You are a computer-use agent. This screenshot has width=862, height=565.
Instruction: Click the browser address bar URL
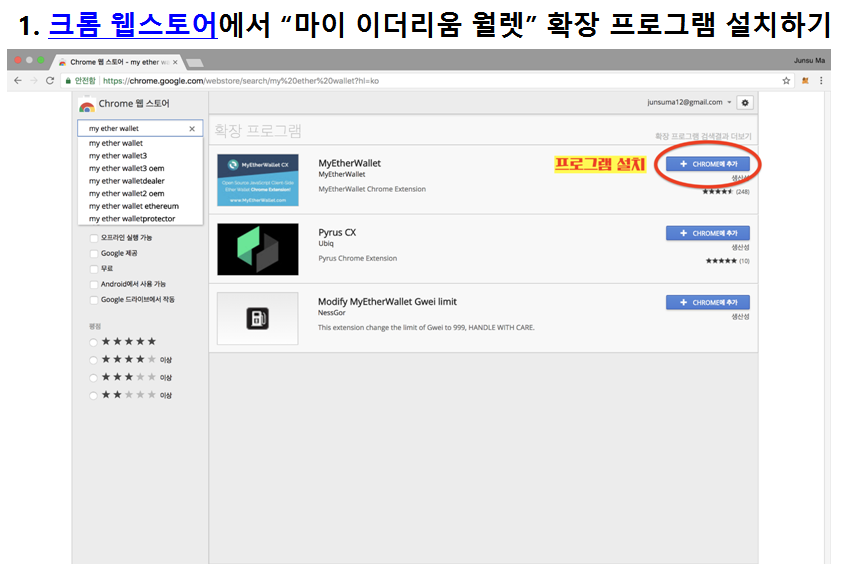(x=241, y=81)
